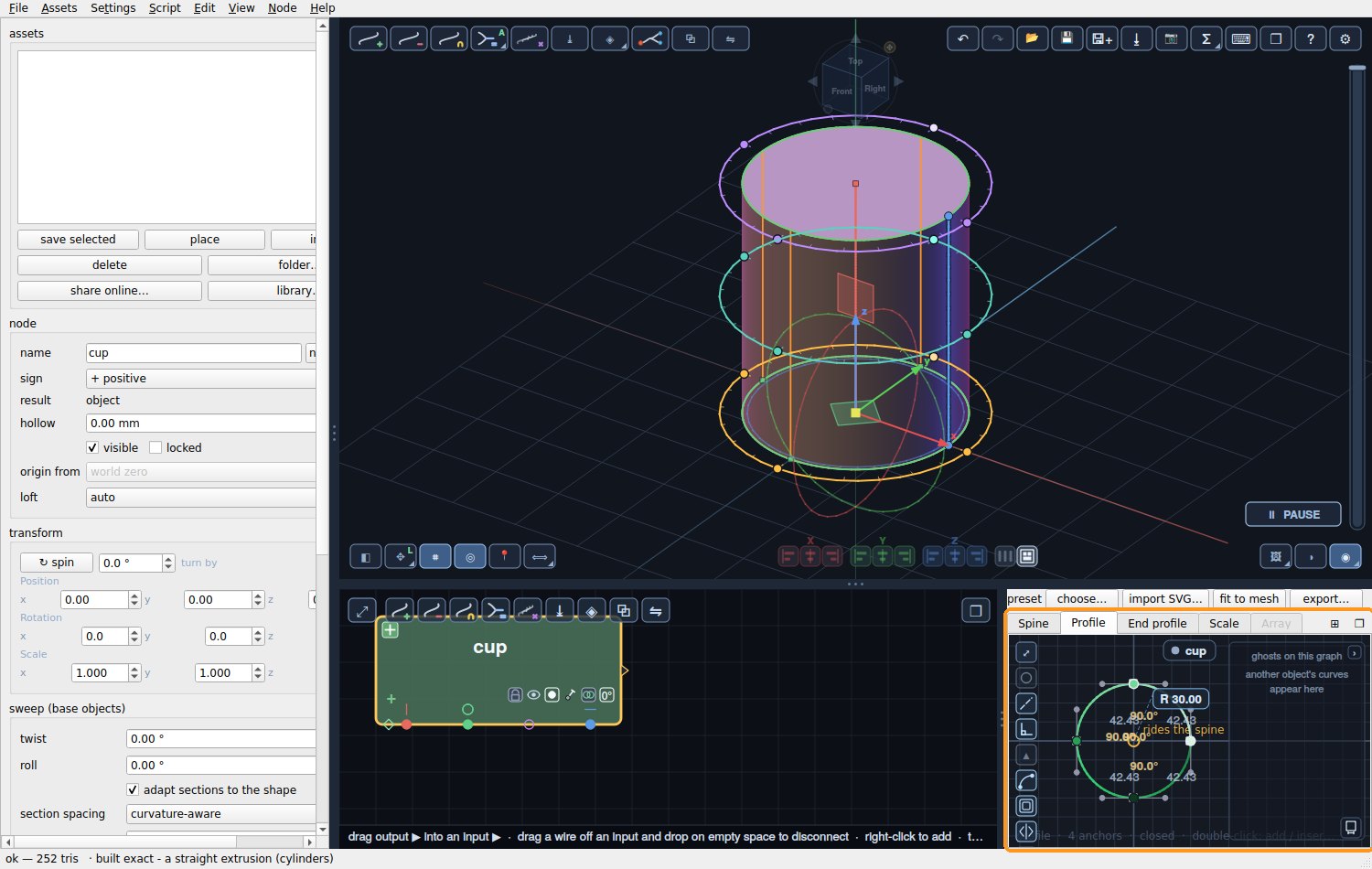Click the sigma icon in top toolbar
Image resolution: width=1372 pixels, height=869 pixels.
(x=1206, y=38)
